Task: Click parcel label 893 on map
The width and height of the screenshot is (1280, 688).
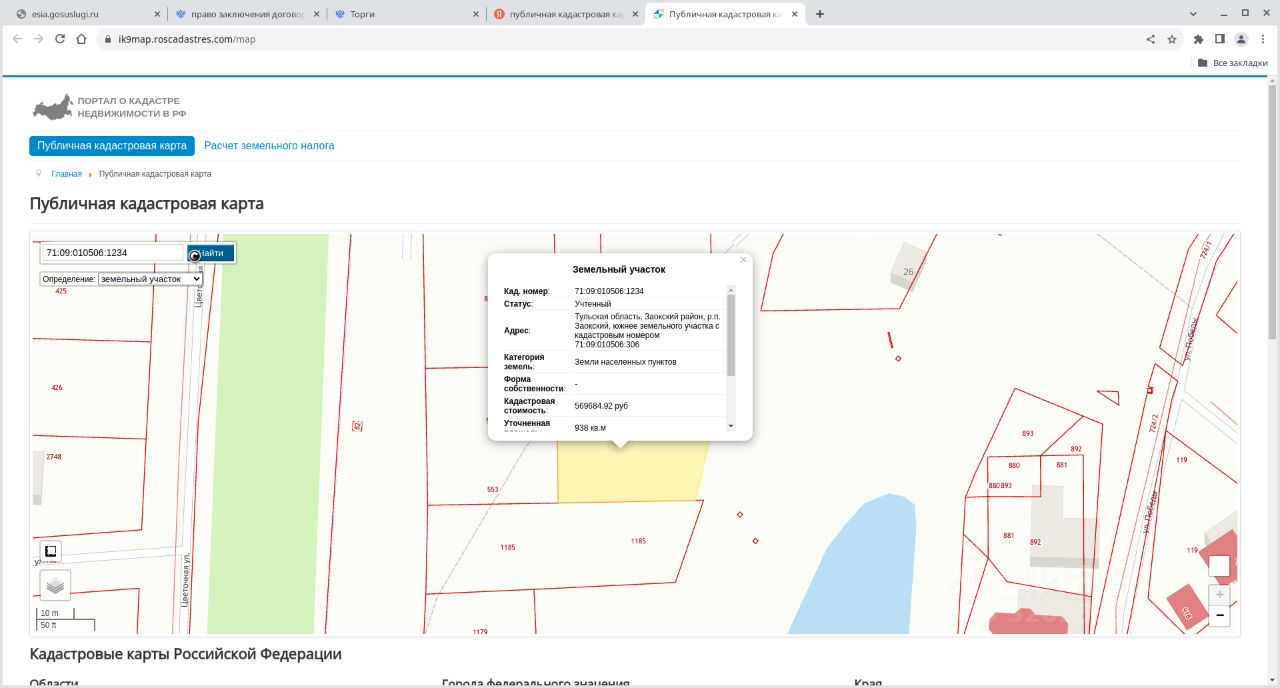Action: [x=1028, y=433]
